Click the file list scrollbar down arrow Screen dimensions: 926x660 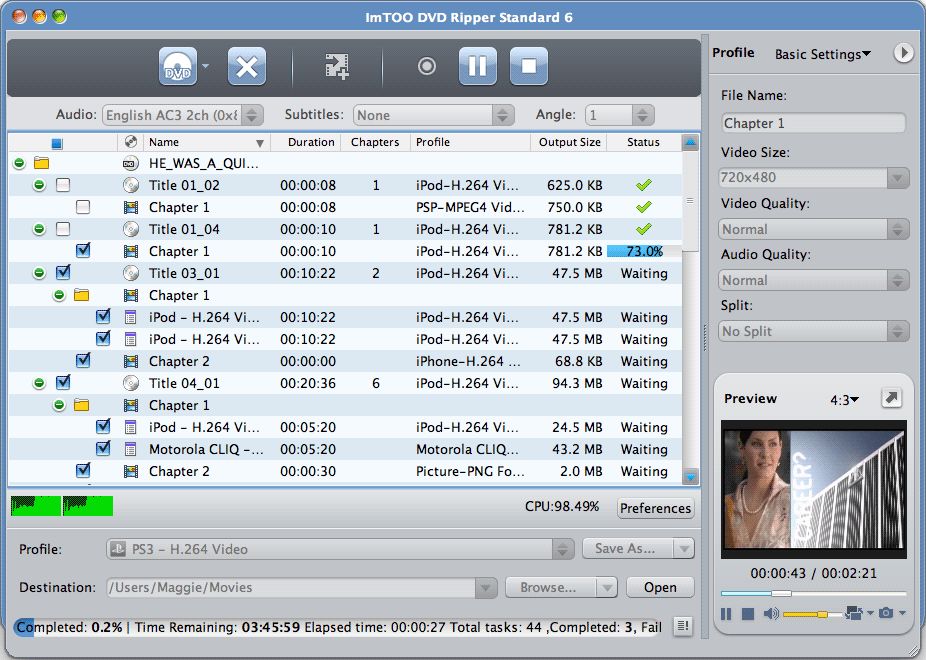point(690,476)
